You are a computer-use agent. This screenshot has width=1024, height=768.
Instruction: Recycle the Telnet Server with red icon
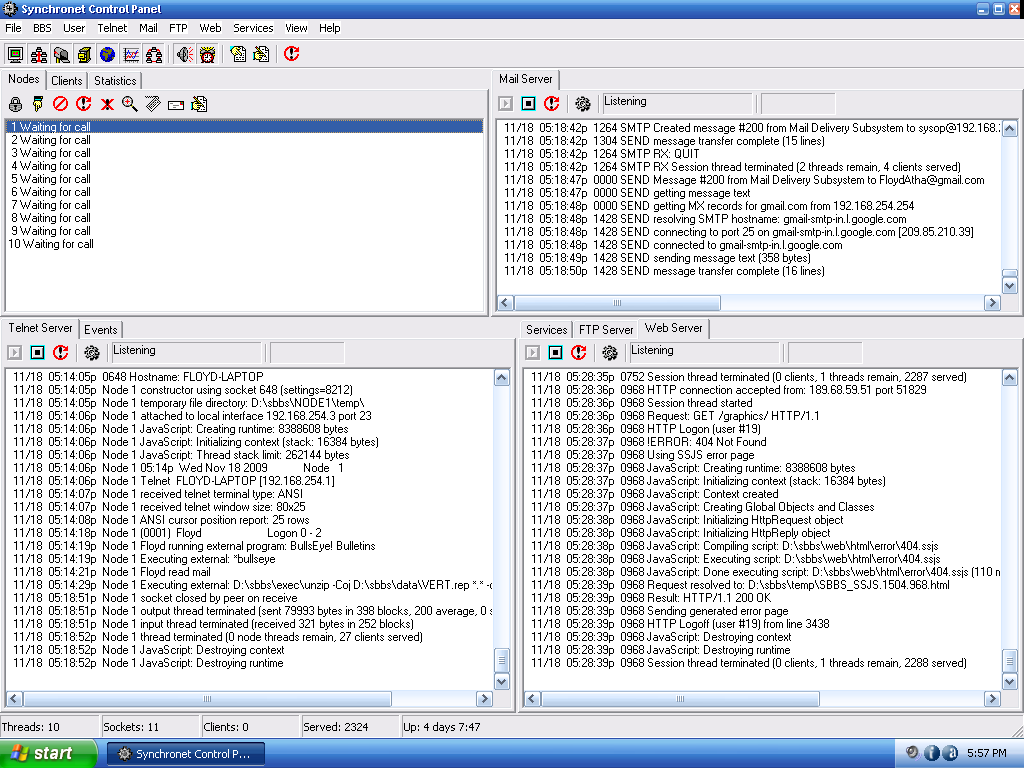click(61, 353)
